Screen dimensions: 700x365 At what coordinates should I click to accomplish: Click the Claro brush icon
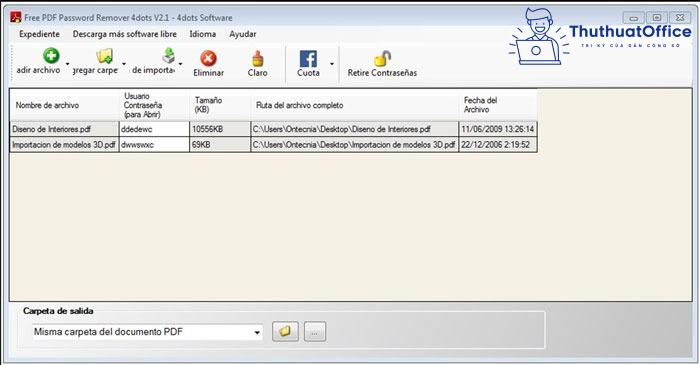258,58
